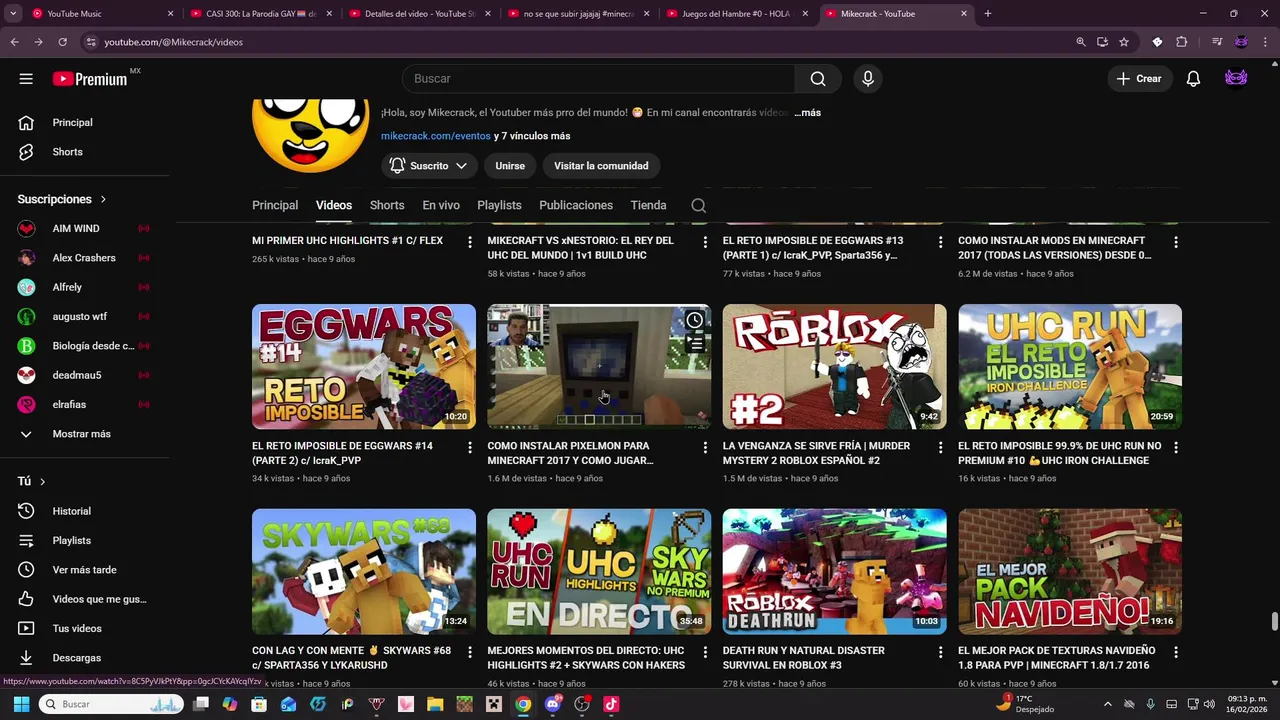The width and height of the screenshot is (1280, 720).
Task: Start voice search with microphone
Action: coord(867,79)
